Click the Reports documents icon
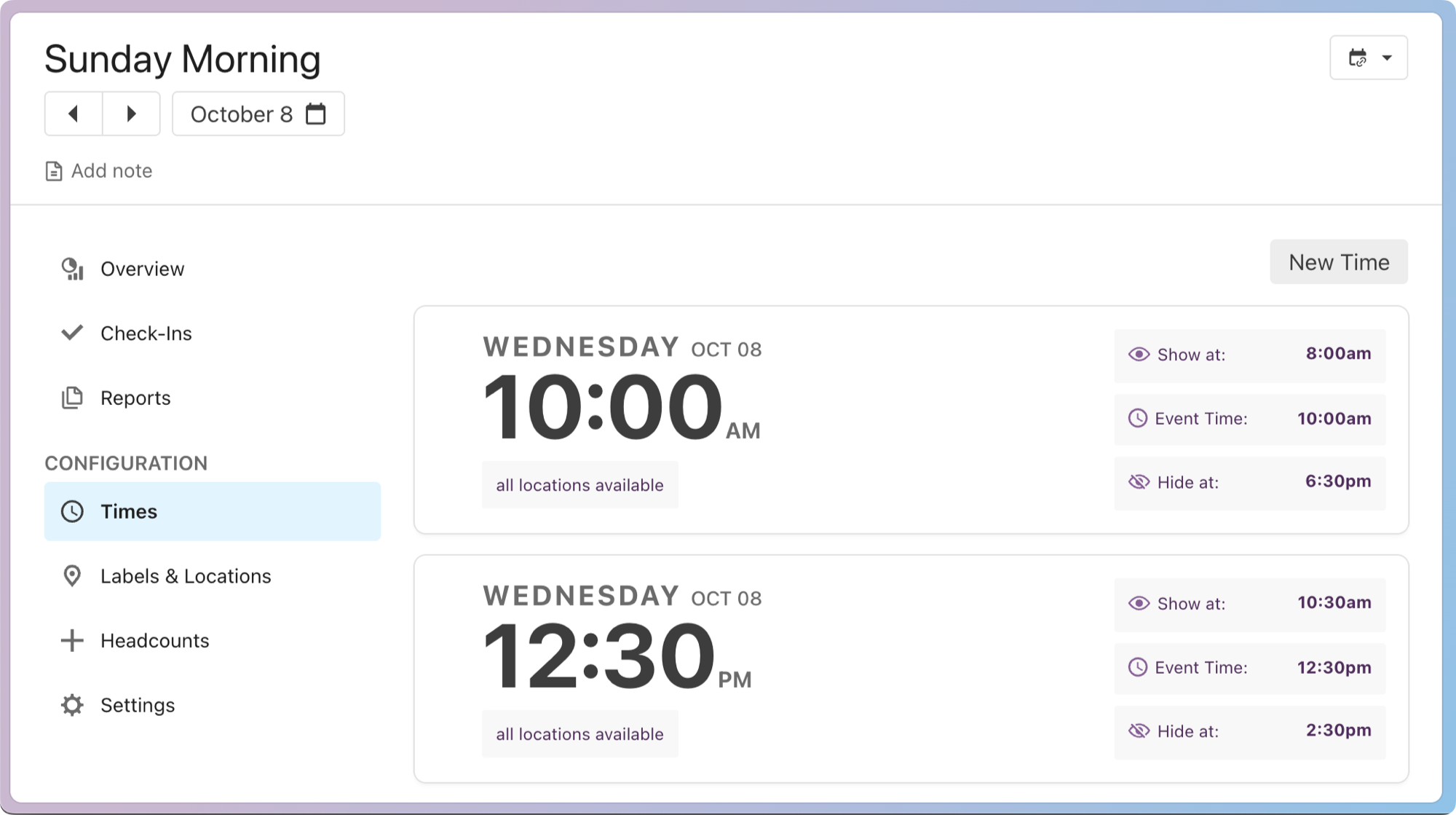The height and width of the screenshot is (815, 1456). point(72,398)
